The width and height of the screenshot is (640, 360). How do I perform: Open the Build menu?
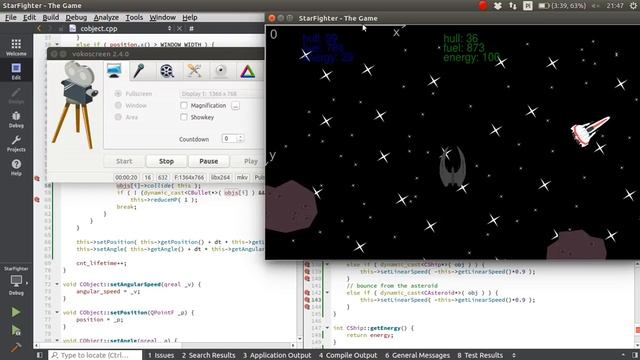tap(51, 18)
